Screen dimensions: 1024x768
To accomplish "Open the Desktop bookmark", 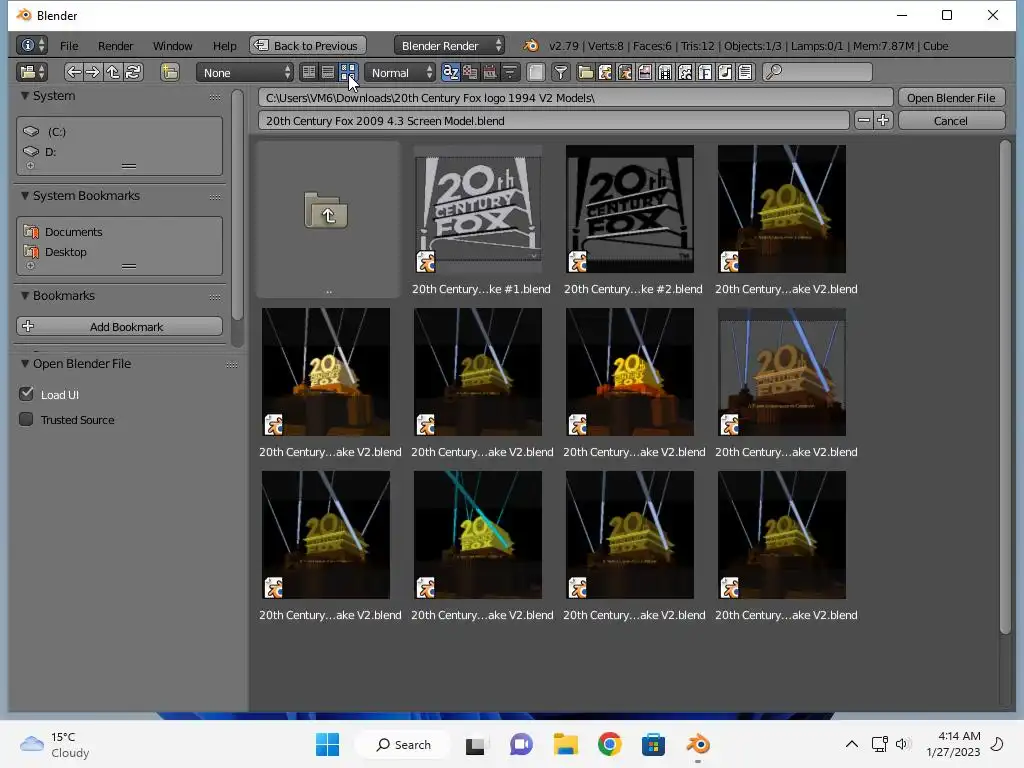I will 120,251.
